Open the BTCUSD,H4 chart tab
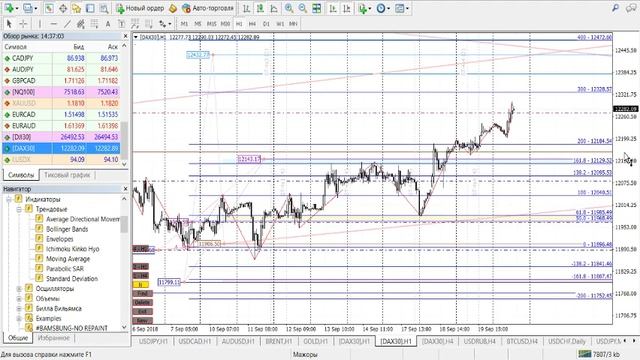The height and width of the screenshot is (360, 640). (522, 341)
